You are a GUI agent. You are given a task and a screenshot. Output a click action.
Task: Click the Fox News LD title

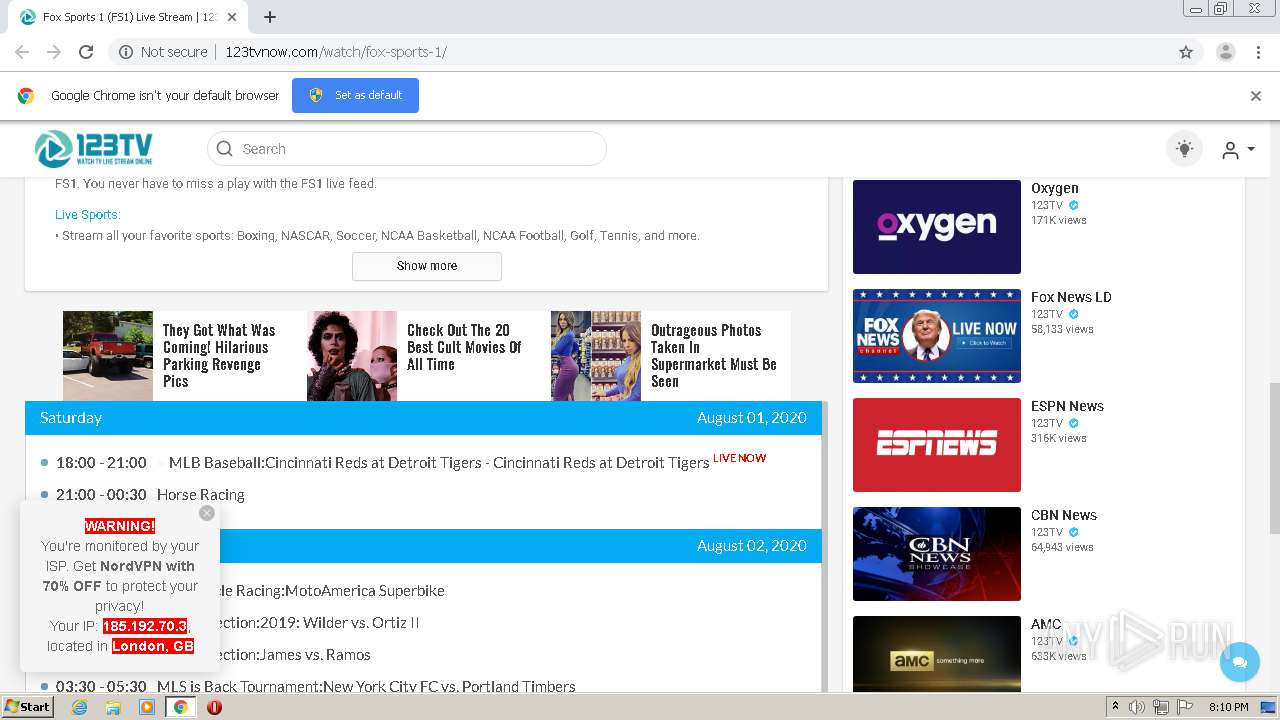[x=1071, y=297]
